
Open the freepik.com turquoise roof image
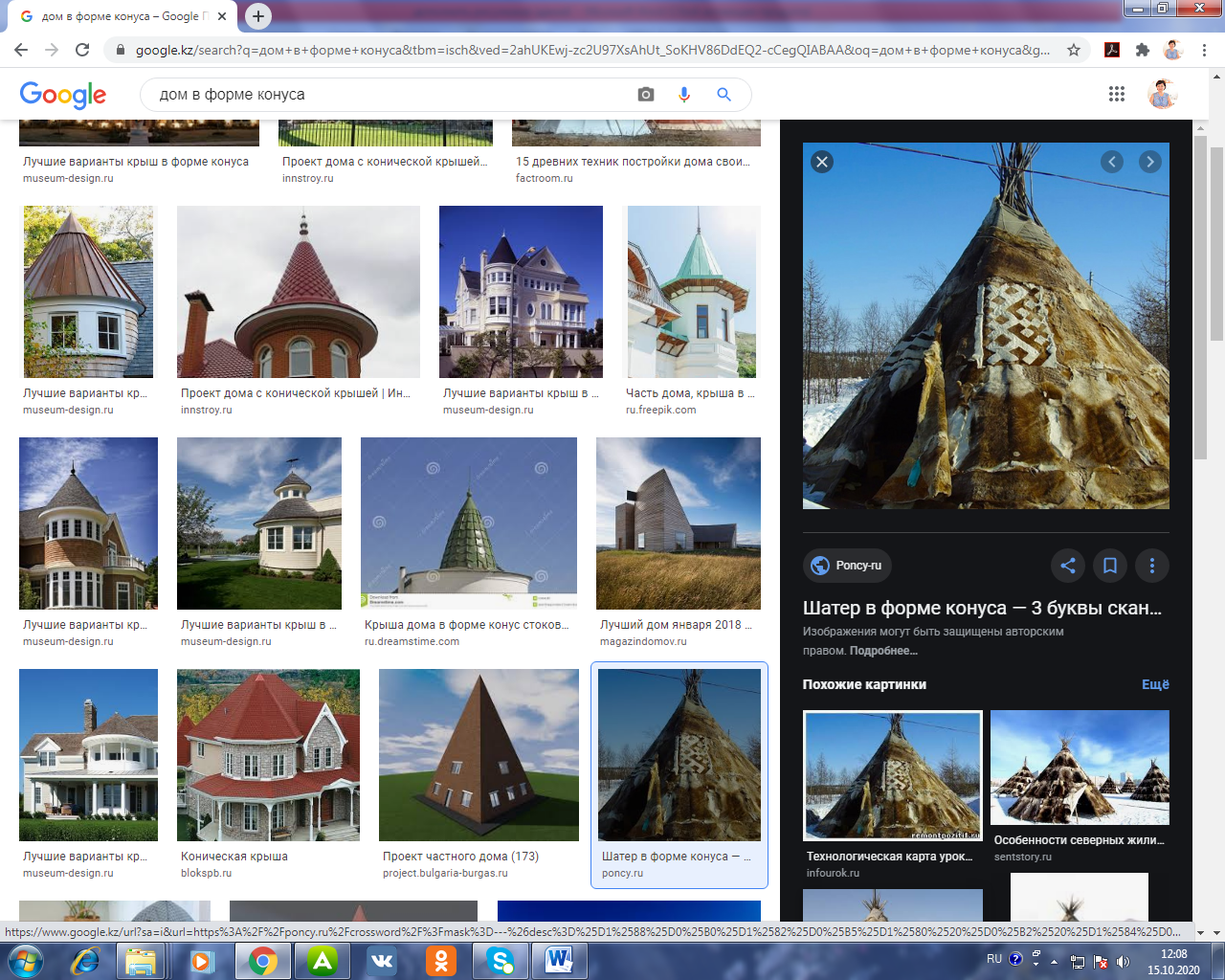pos(691,292)
